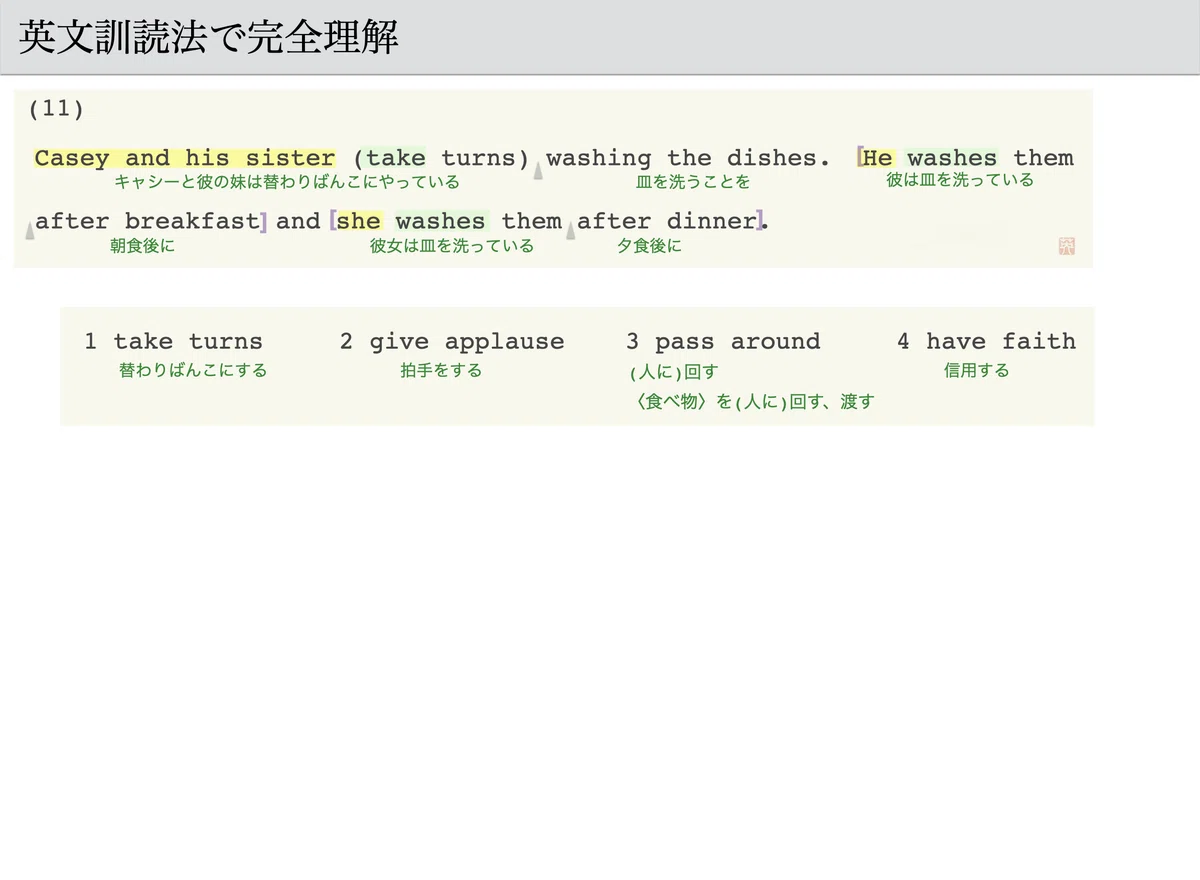Viewport: 1200px width, 880px height.
Task: Click the phrase '(take turns)' in the sentence
Action: (441, 158)
